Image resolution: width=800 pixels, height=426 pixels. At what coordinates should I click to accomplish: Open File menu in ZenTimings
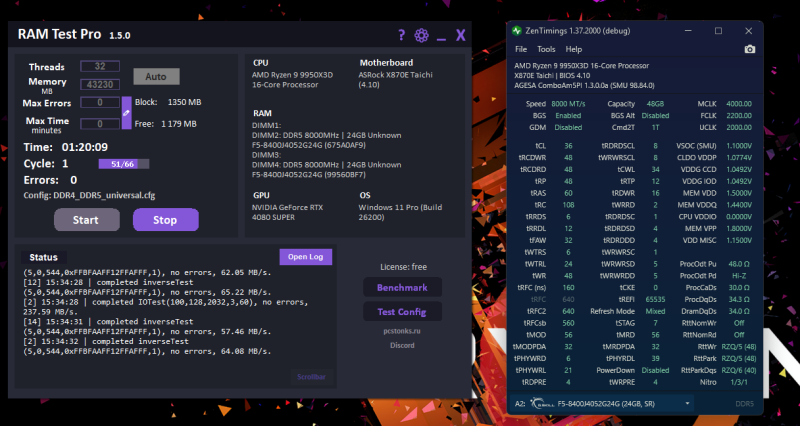coord(521,49)
